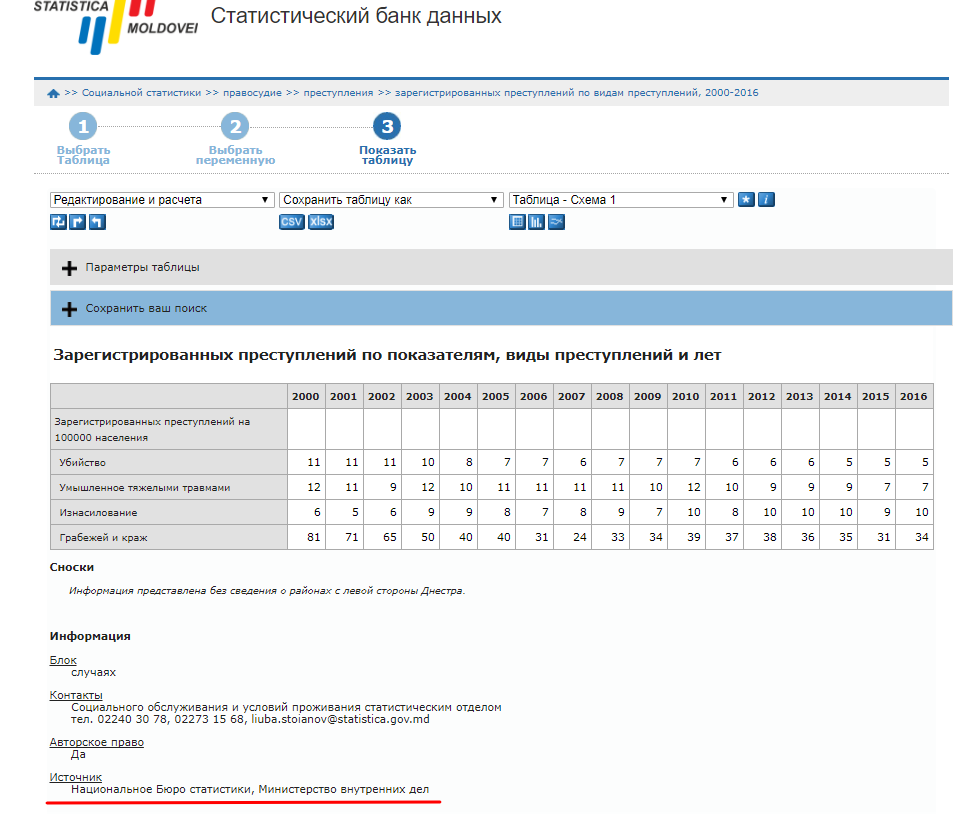This screenshot has width=976, height=814.
Task: Go to step 2 'Выбрать переменную'
Action: pyautogui.click(x=235, y=139)
